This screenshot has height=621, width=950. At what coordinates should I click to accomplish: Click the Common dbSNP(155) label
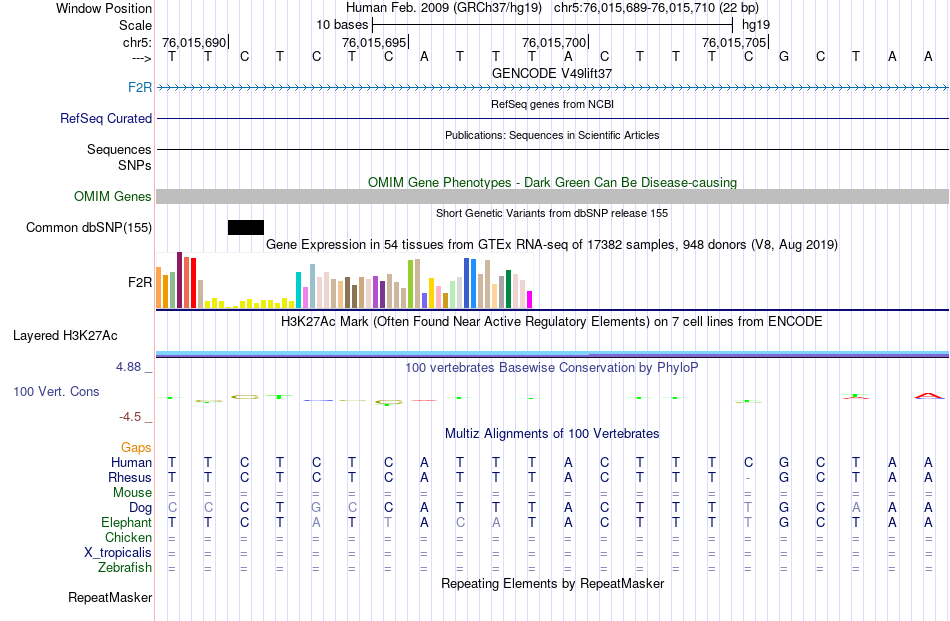[89, 227]
